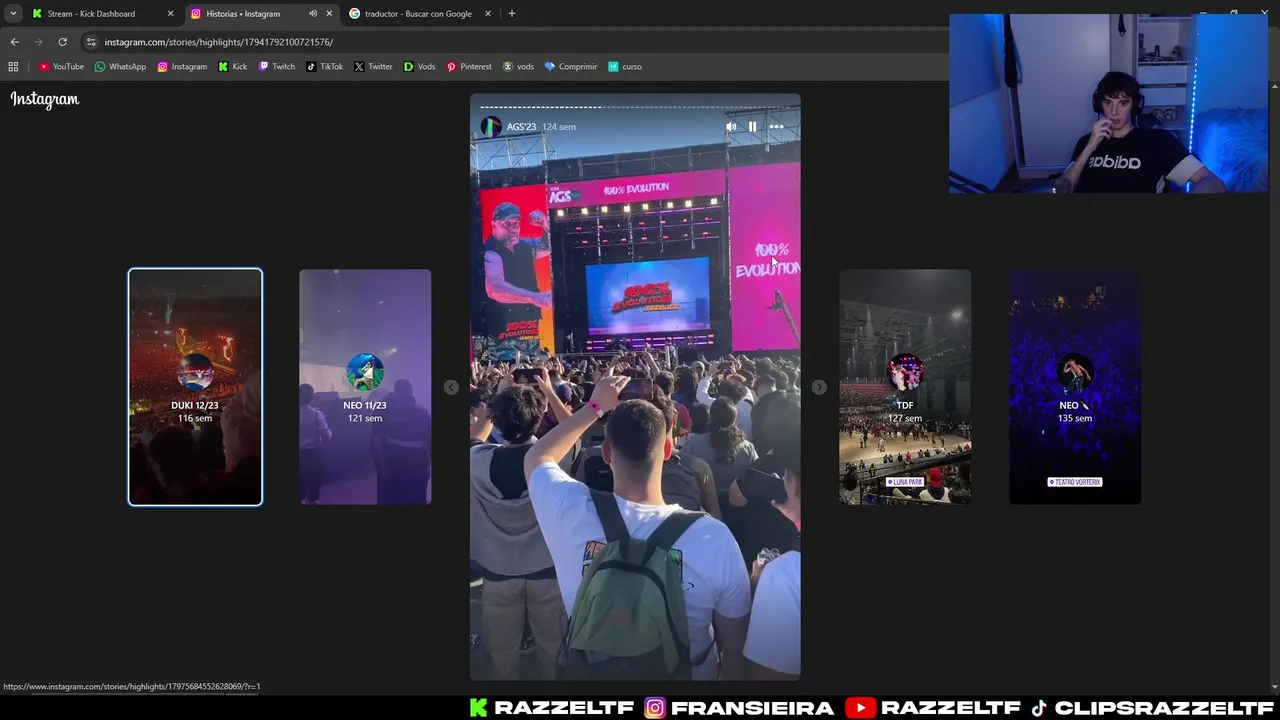The image size is (1280, 720).
Task: Mute the story audio speaker icon
Action: tap(731, 127)
